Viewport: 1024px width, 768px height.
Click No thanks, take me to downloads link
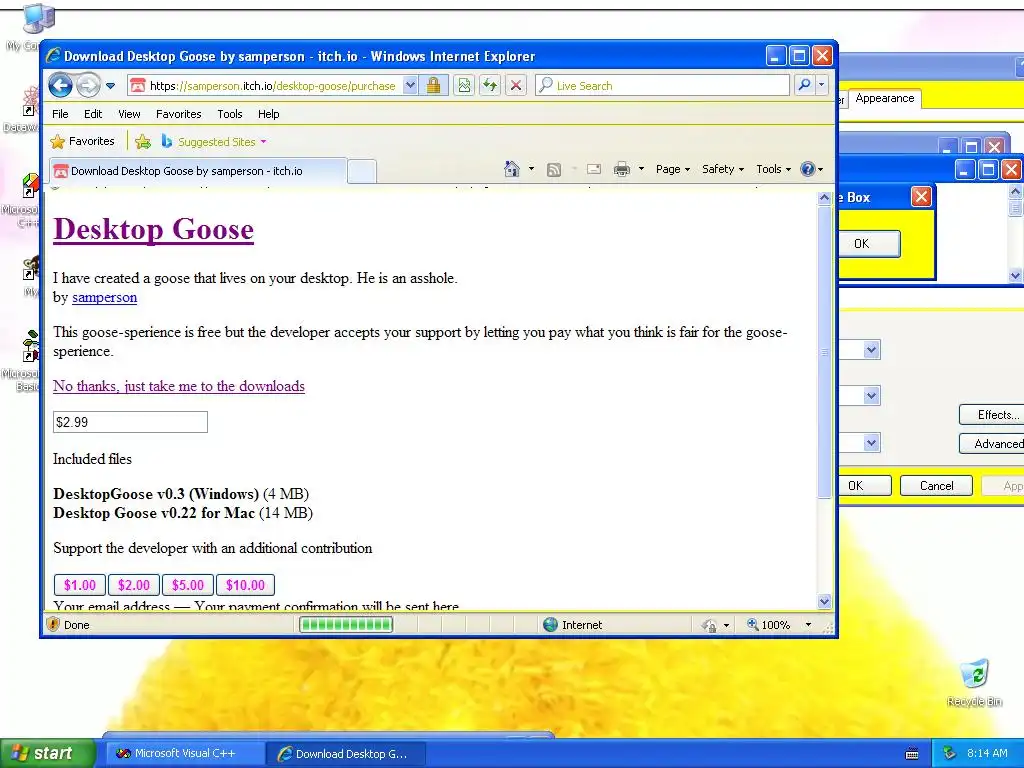(179, 386)
